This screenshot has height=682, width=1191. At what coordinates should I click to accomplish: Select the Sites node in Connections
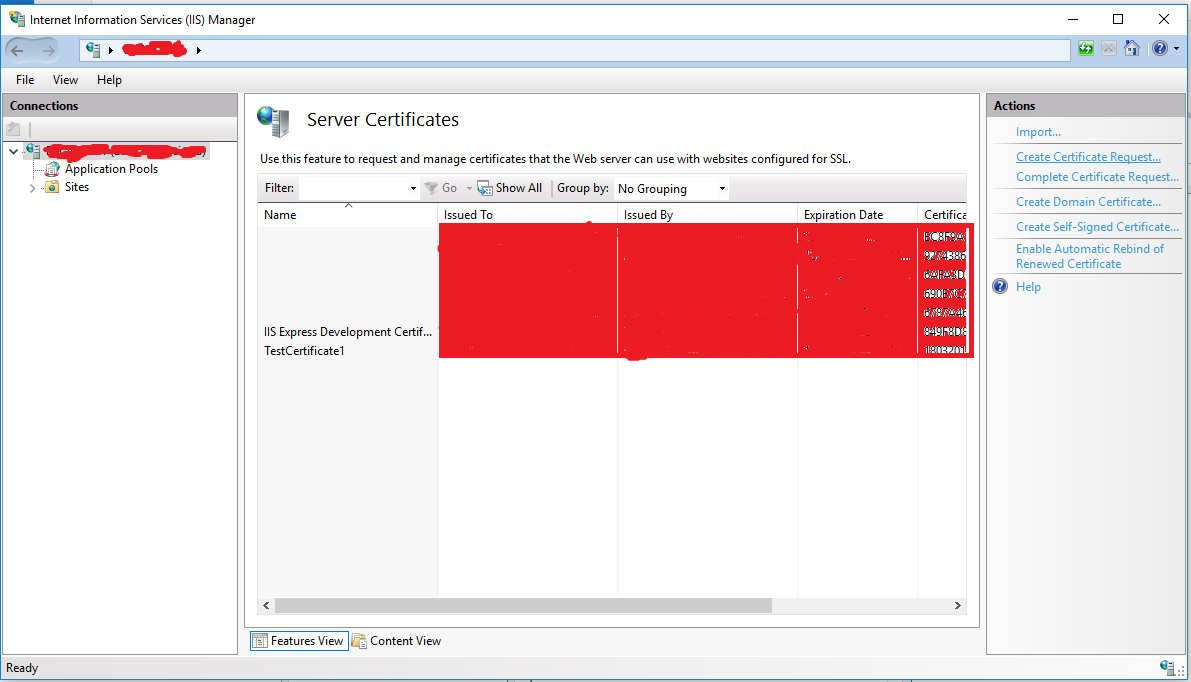77,187
